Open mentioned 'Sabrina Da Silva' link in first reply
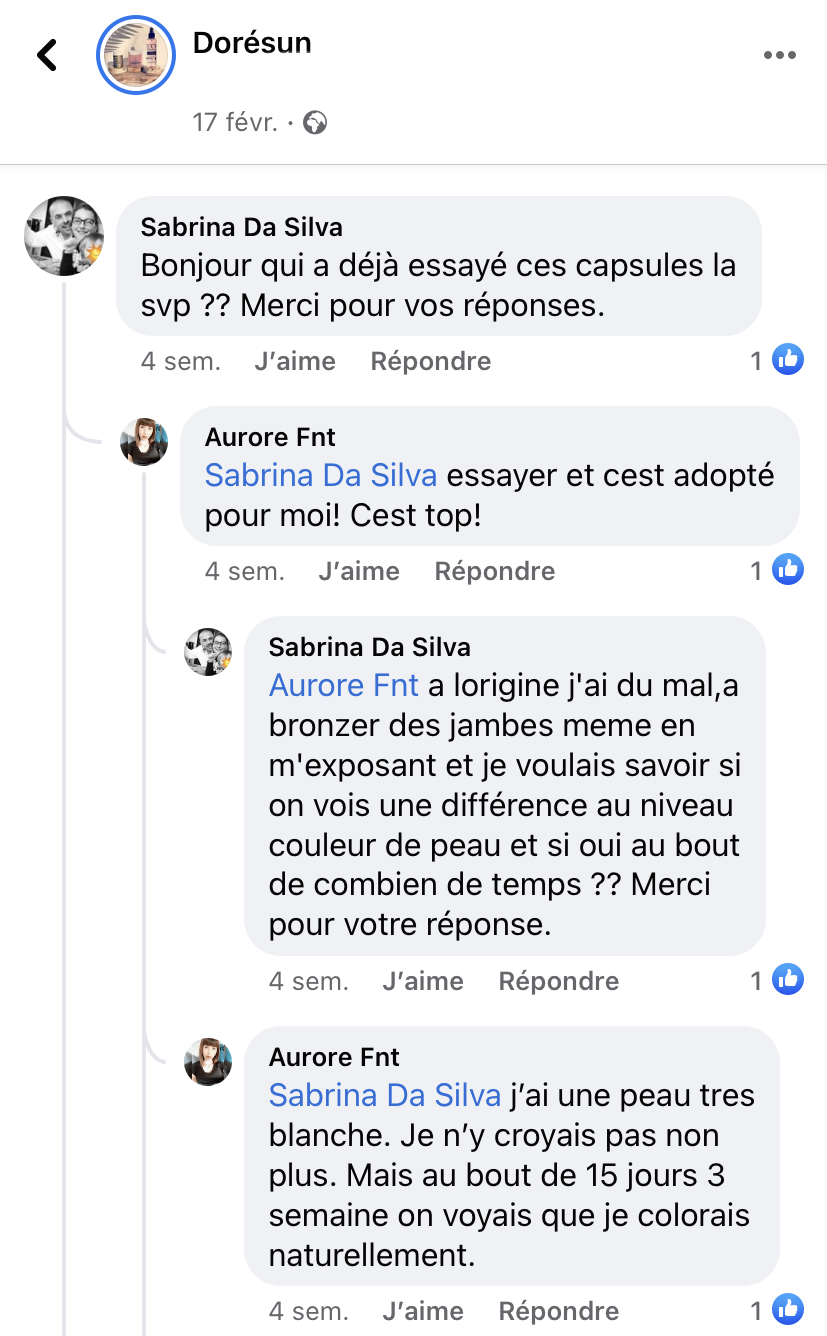The height and width of the screenshot is (1336, 827). pyautogui.click(x=320, y=475)
